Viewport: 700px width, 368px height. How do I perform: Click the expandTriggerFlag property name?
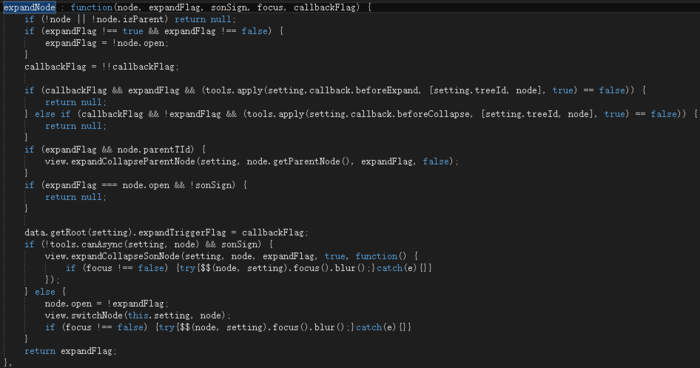(182, 233)
